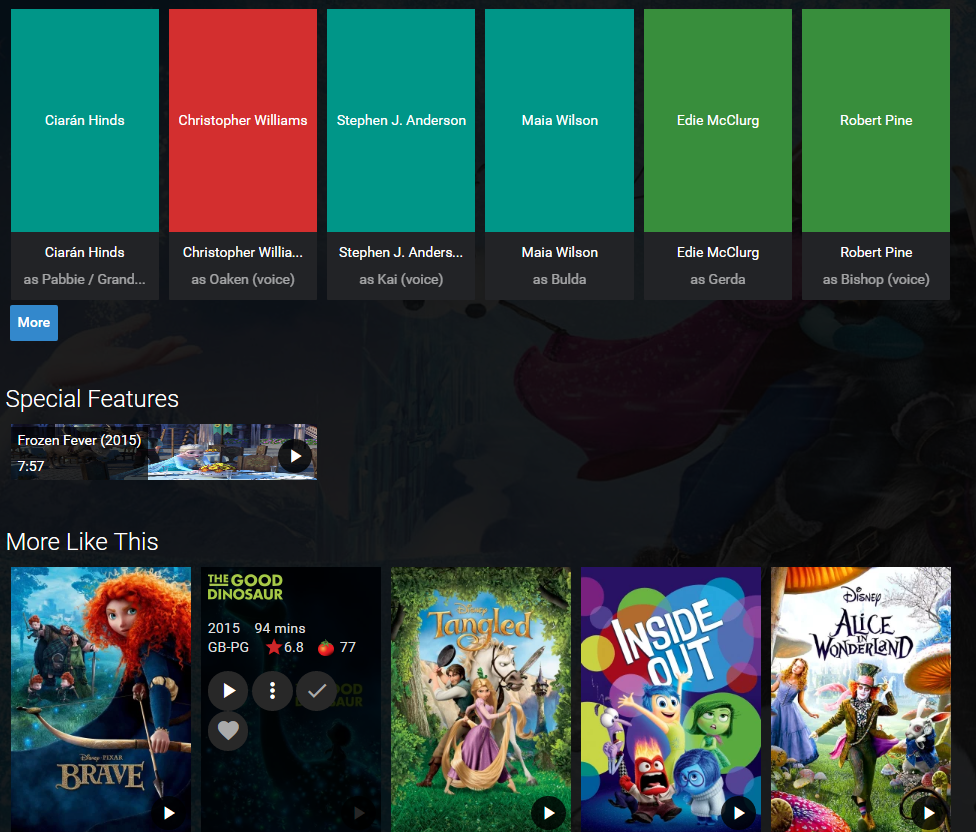This screenshot has width=976, height=832.
Task: Open the Tangled movie poster
Action: click(x=481, y=699)
